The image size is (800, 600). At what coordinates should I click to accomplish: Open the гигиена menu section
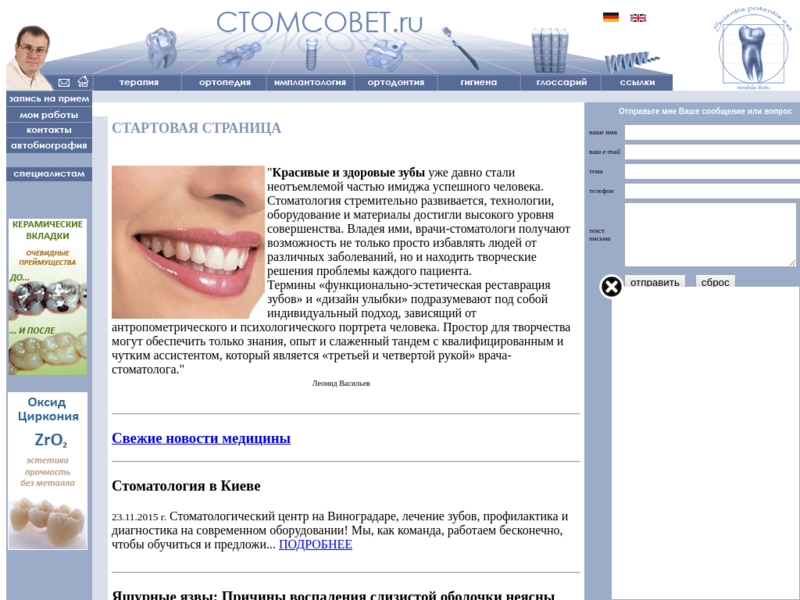[479, 82]
